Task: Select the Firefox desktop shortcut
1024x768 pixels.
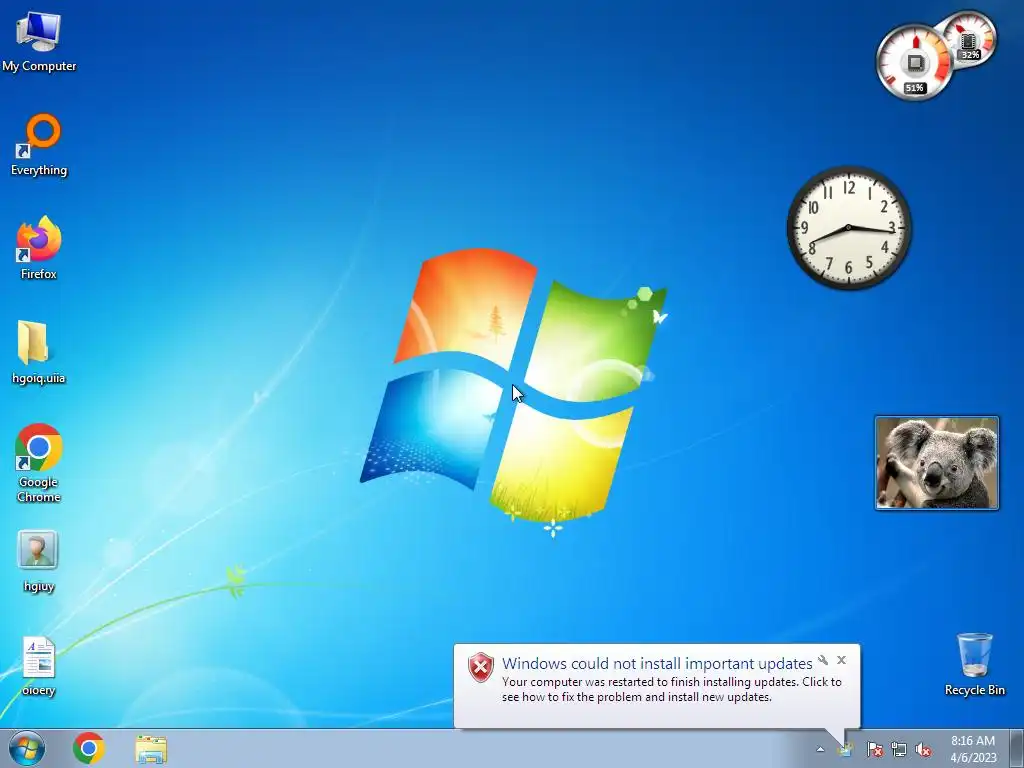Action: point(39,248)
